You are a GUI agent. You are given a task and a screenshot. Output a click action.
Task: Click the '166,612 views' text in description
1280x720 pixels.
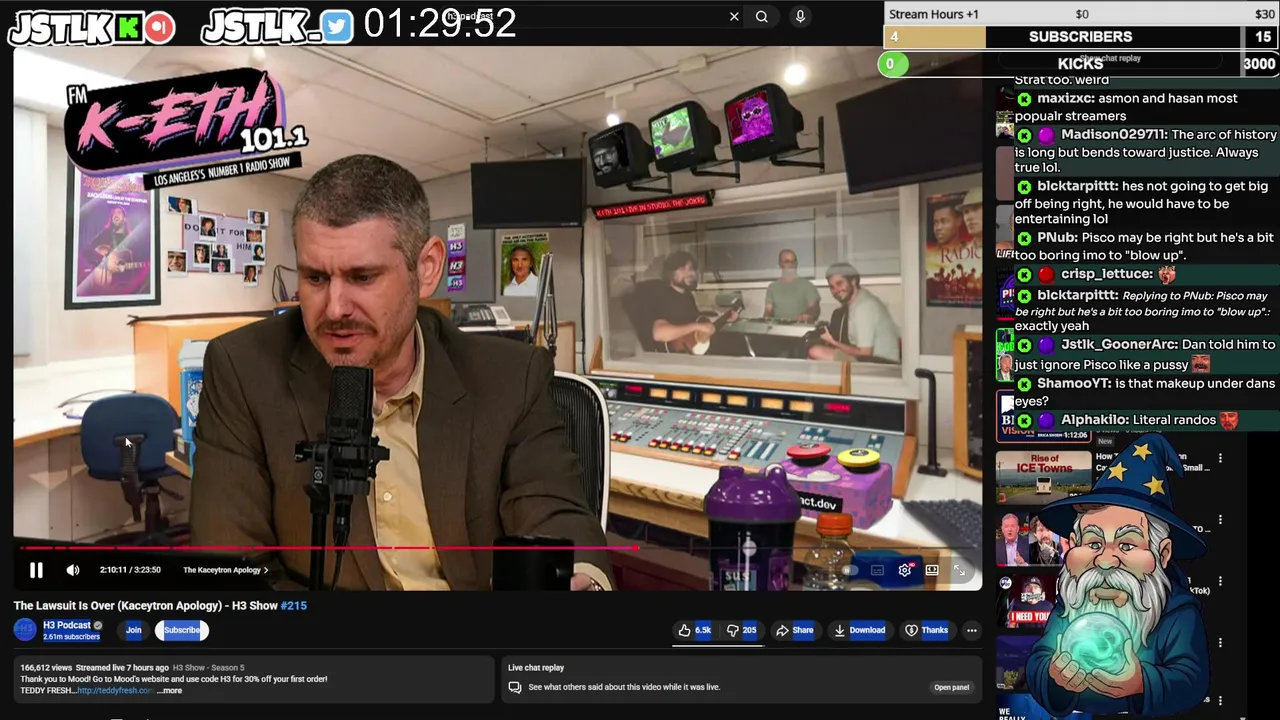point(44,667)
